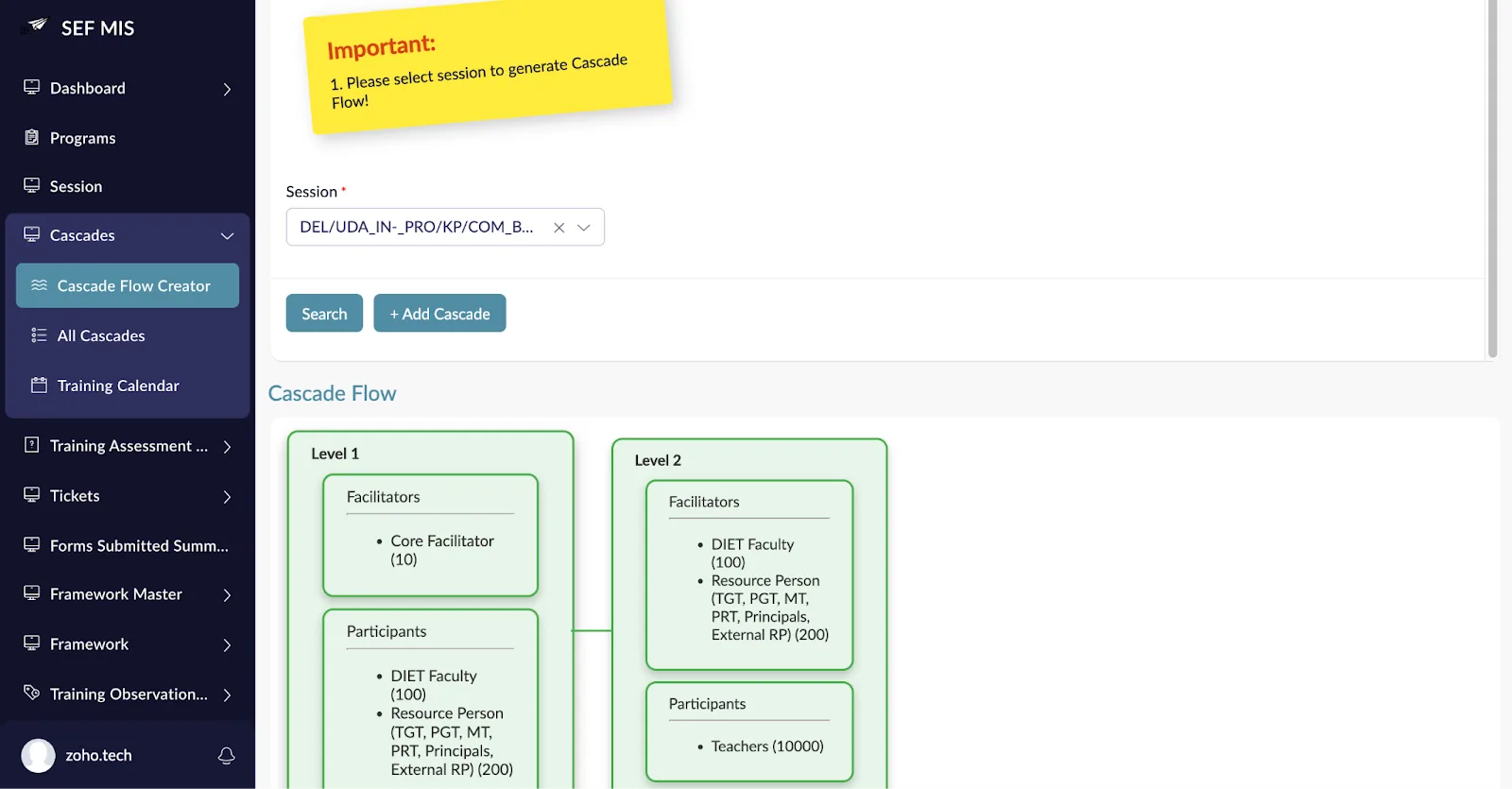Click the Training Calendar icon
The image size is (1512, 789).
coord(39,385)
